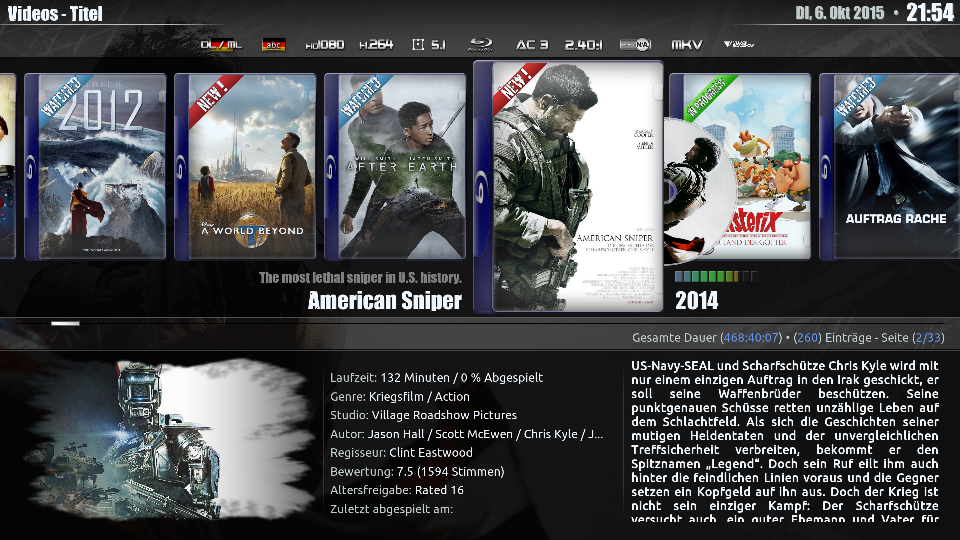Click the Blu-ray spine logo on 2012 case
Viewport: 960px width, 540px height.
click(x=31, y=167)
